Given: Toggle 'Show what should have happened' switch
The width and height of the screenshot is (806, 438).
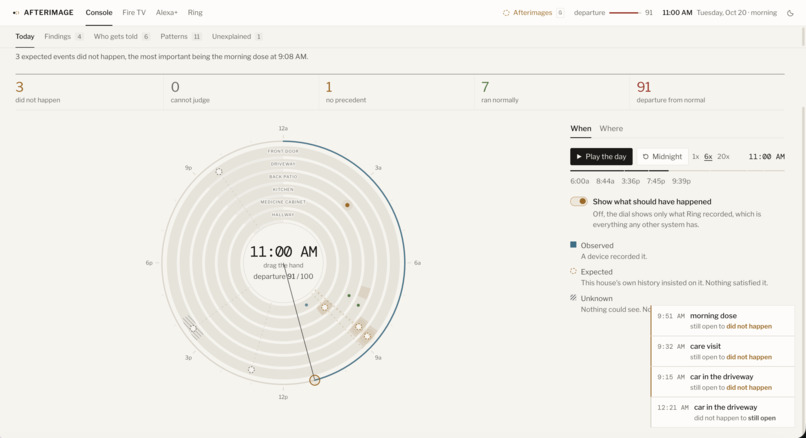Looking at the screenshot, I should click(578, 202).
